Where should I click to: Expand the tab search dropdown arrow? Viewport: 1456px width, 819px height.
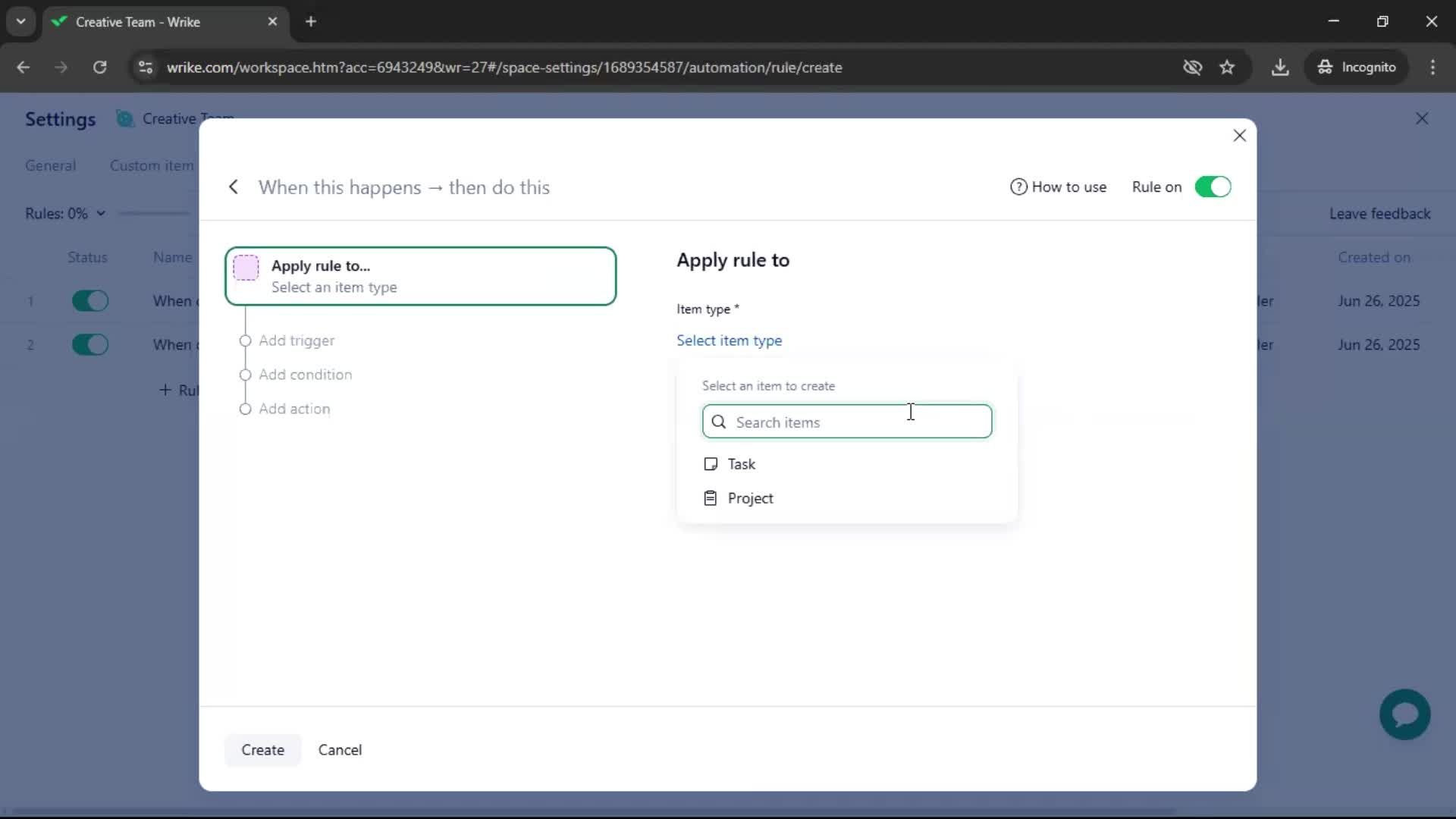pos(21,22)
